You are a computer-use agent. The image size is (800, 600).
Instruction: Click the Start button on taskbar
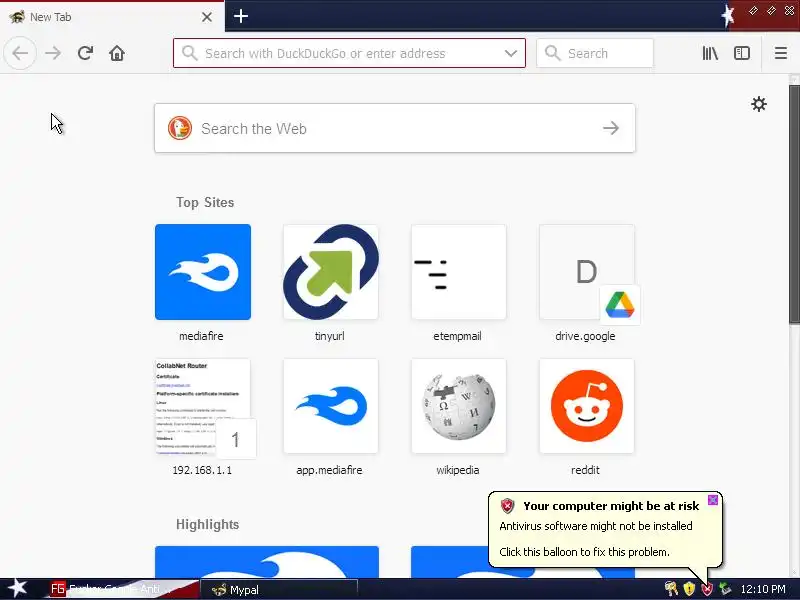coord(18,589)
